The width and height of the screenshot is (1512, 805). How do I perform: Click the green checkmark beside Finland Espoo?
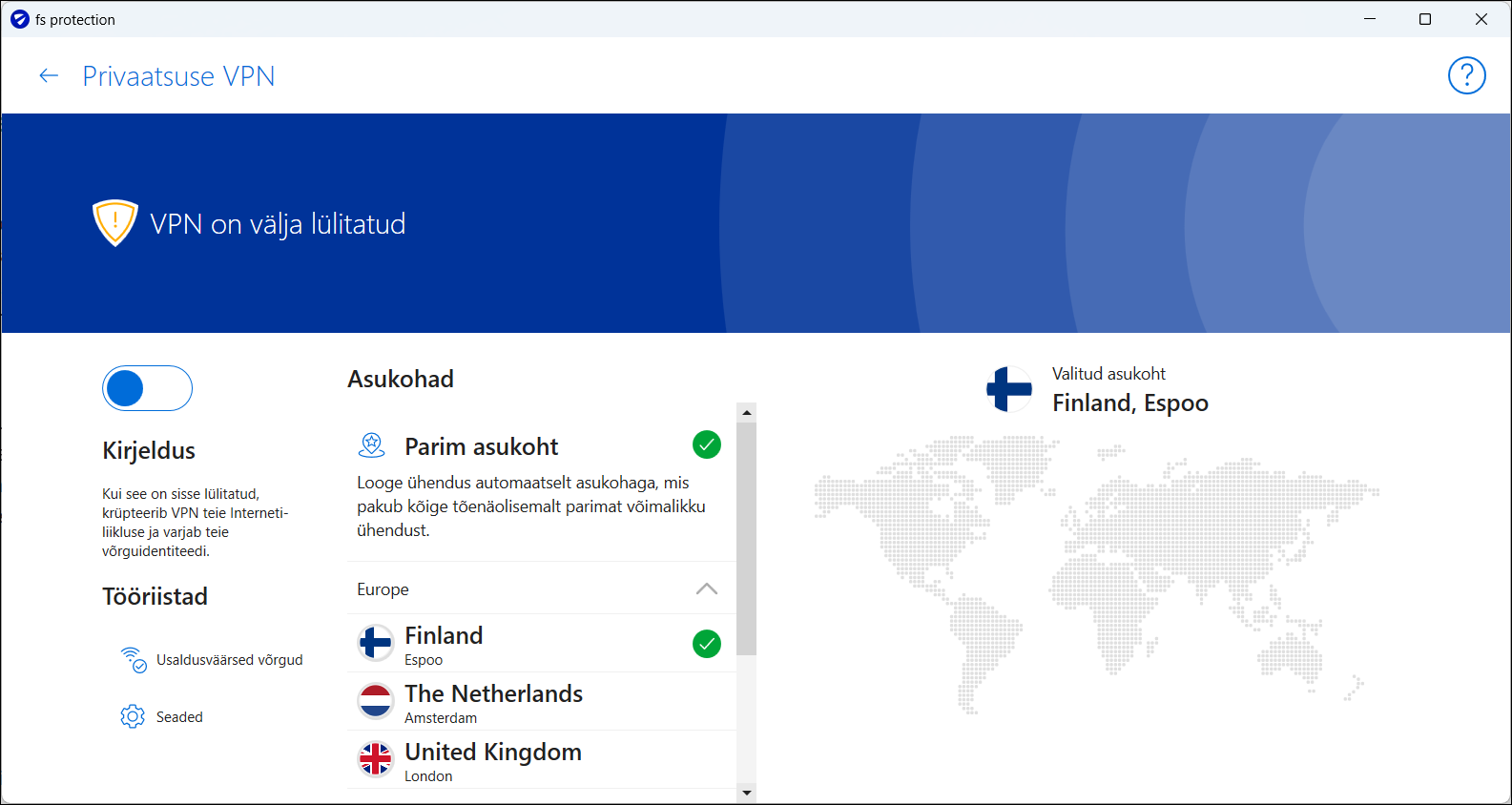pyautogui.click(x=706, y=644)
